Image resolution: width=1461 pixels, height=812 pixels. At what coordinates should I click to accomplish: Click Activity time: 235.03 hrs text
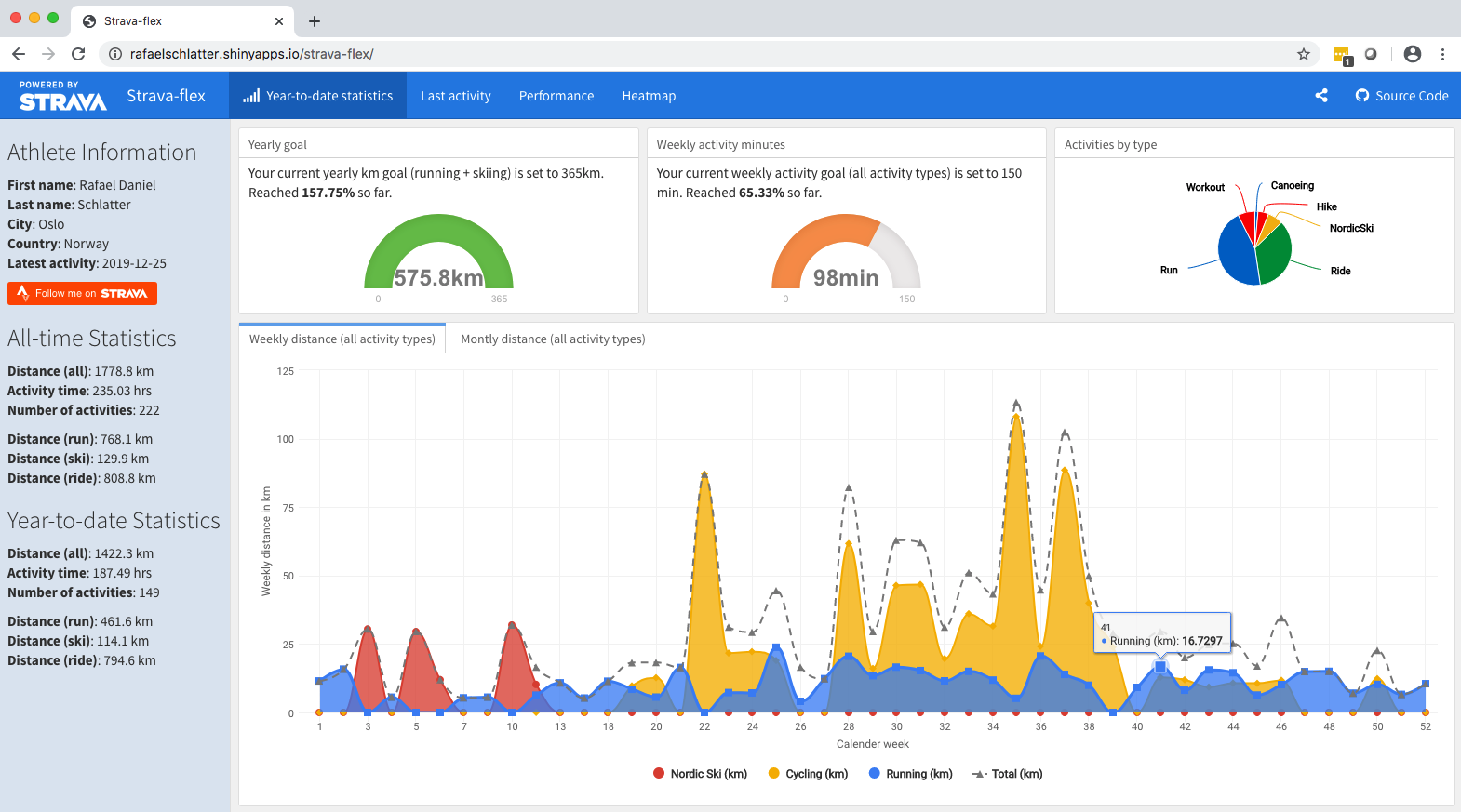[x=79, y=391]
